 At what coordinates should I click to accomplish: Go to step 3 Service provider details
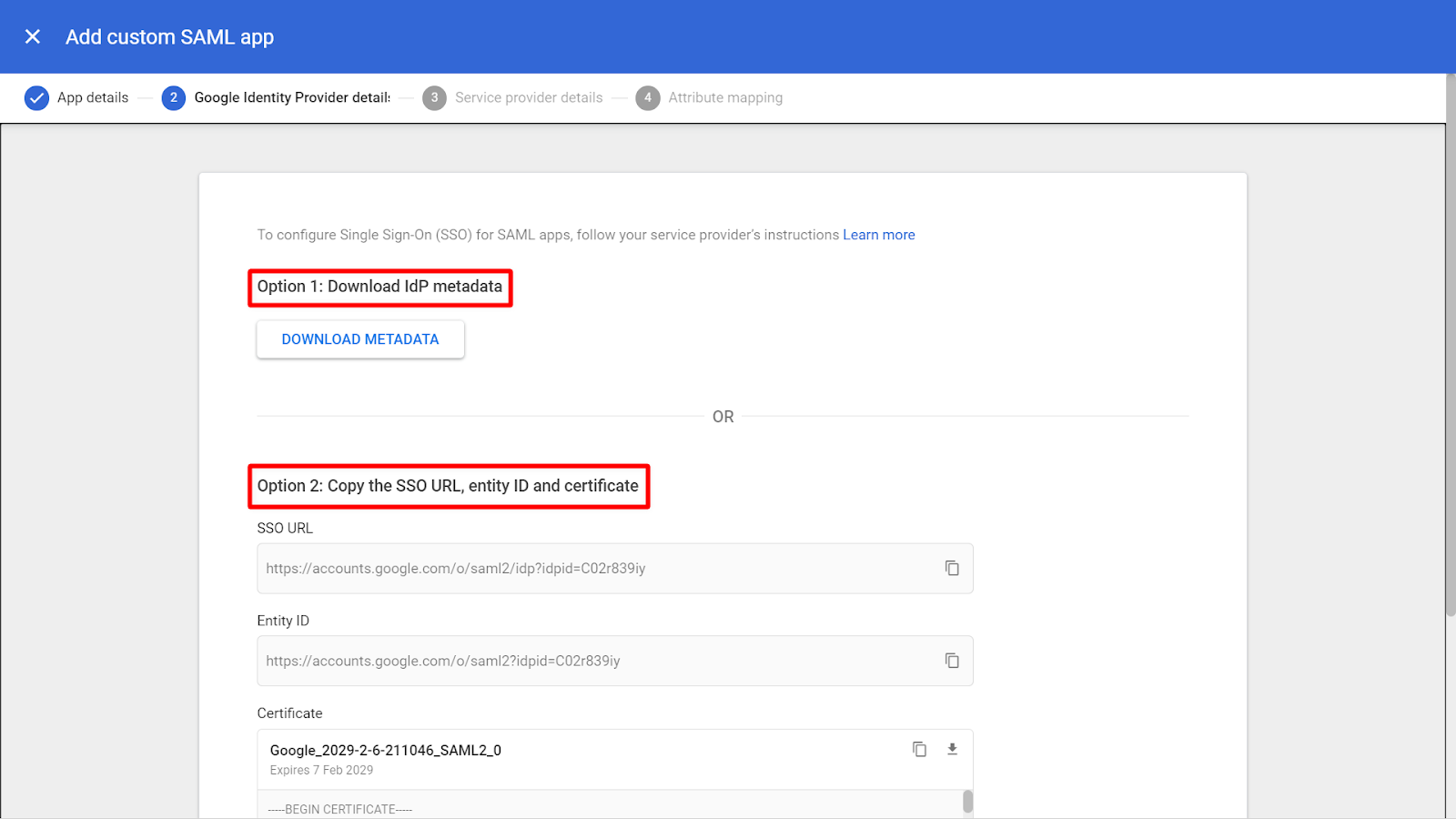click(512, 97)
